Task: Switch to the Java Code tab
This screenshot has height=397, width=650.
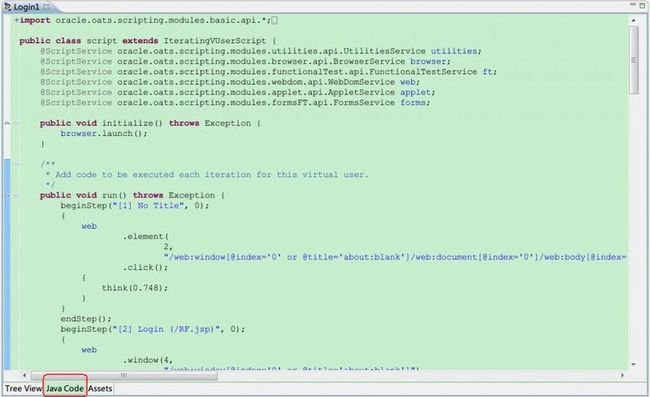Action: (65, 389)
